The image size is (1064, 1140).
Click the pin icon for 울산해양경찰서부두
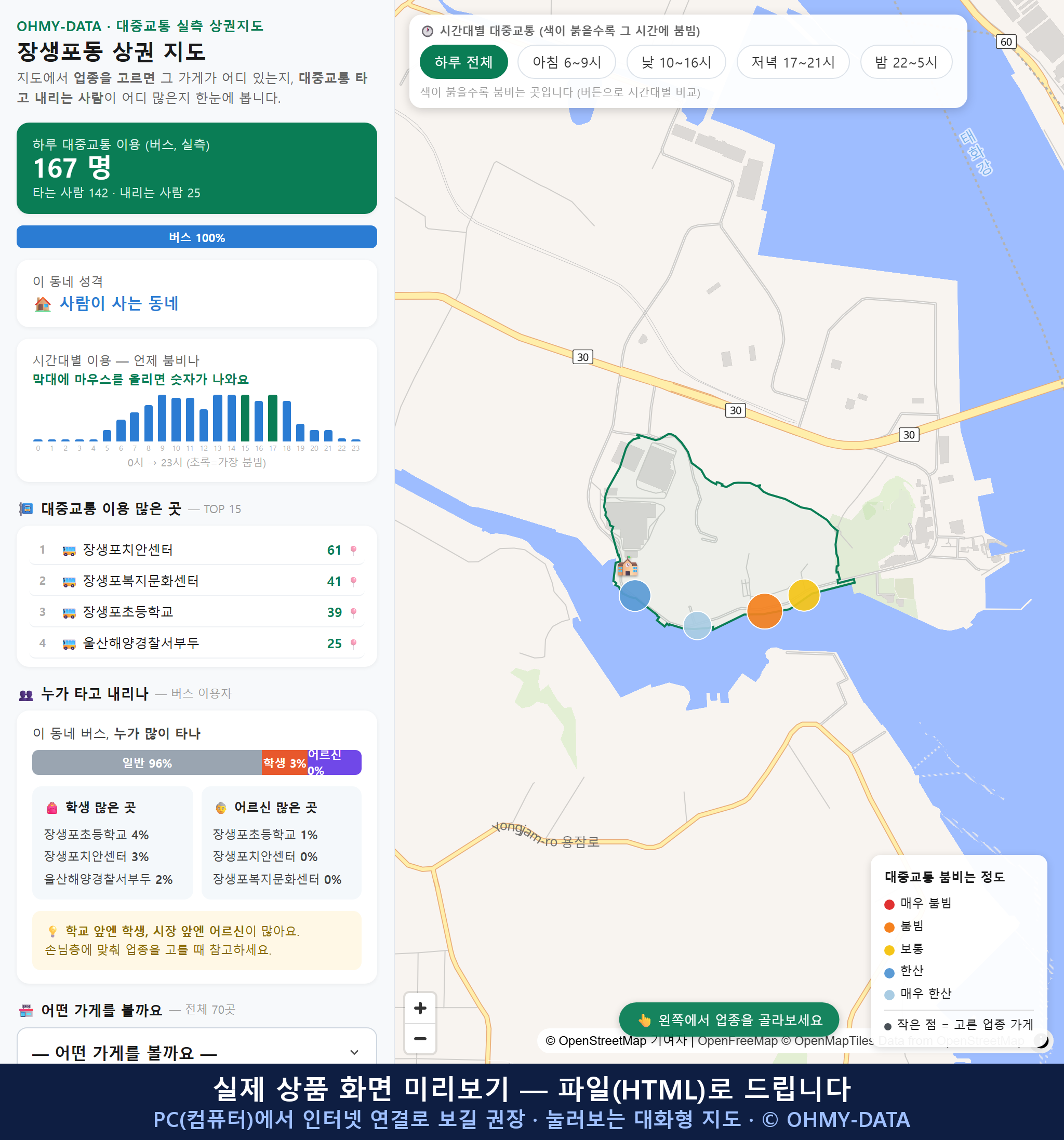pyautogui.click(x=353, y=643)
